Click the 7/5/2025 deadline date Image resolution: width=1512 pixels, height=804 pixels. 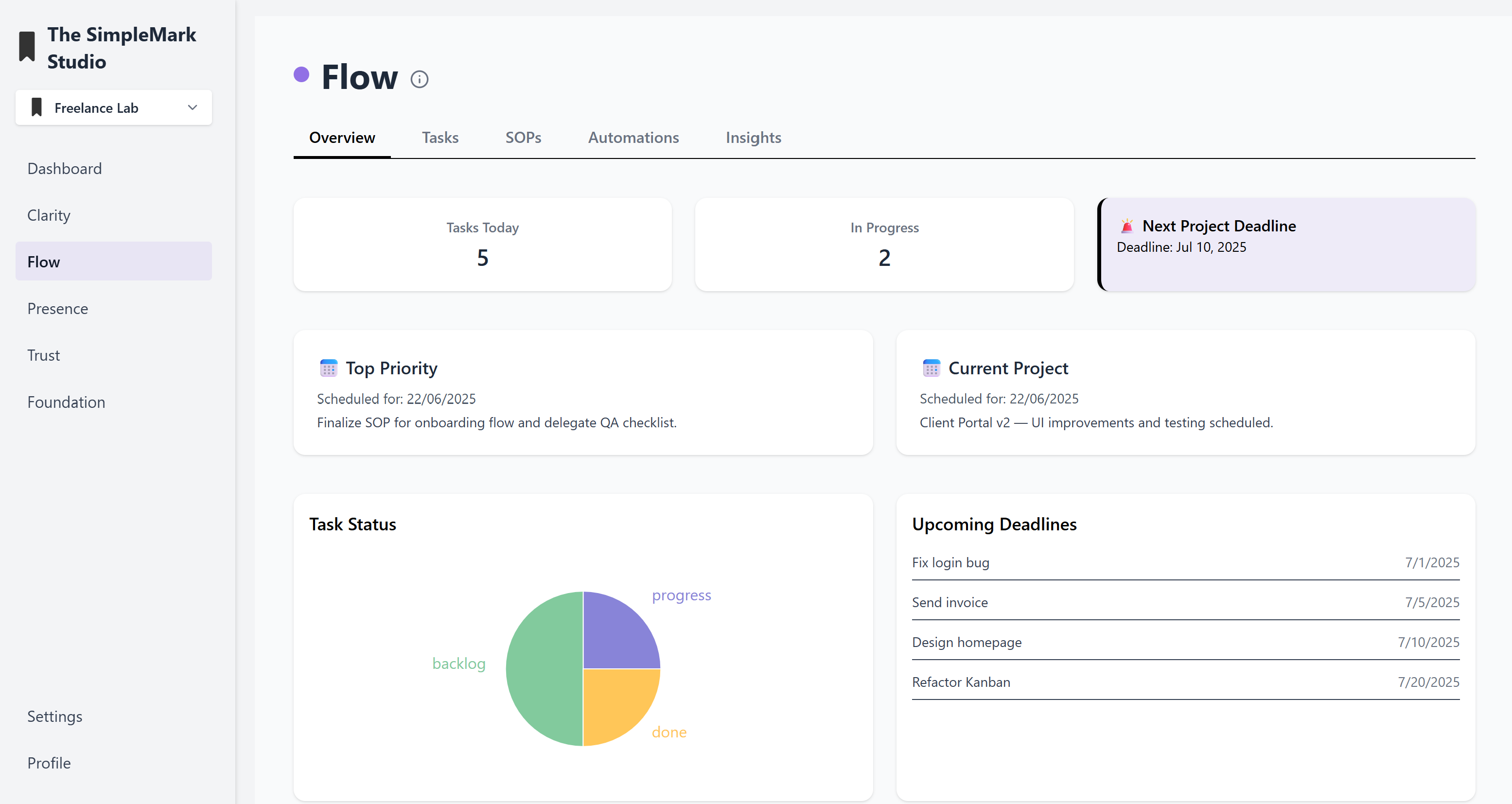click(x=1432, y=603)
